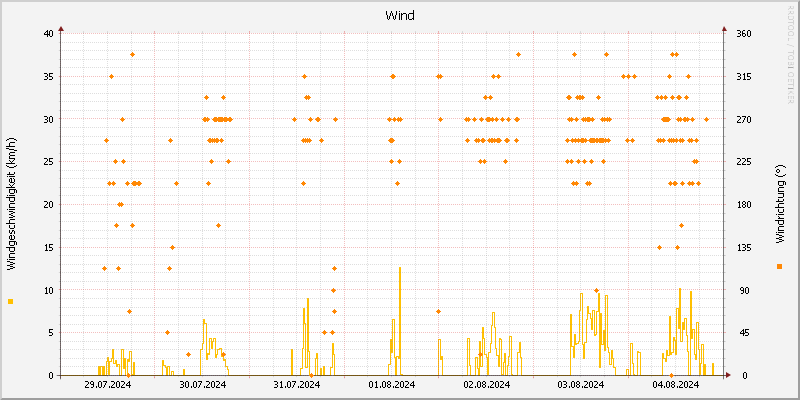Click the left axis value 35
The width and height of the screenshot is (800, 400).
click(x=48, y=77)
